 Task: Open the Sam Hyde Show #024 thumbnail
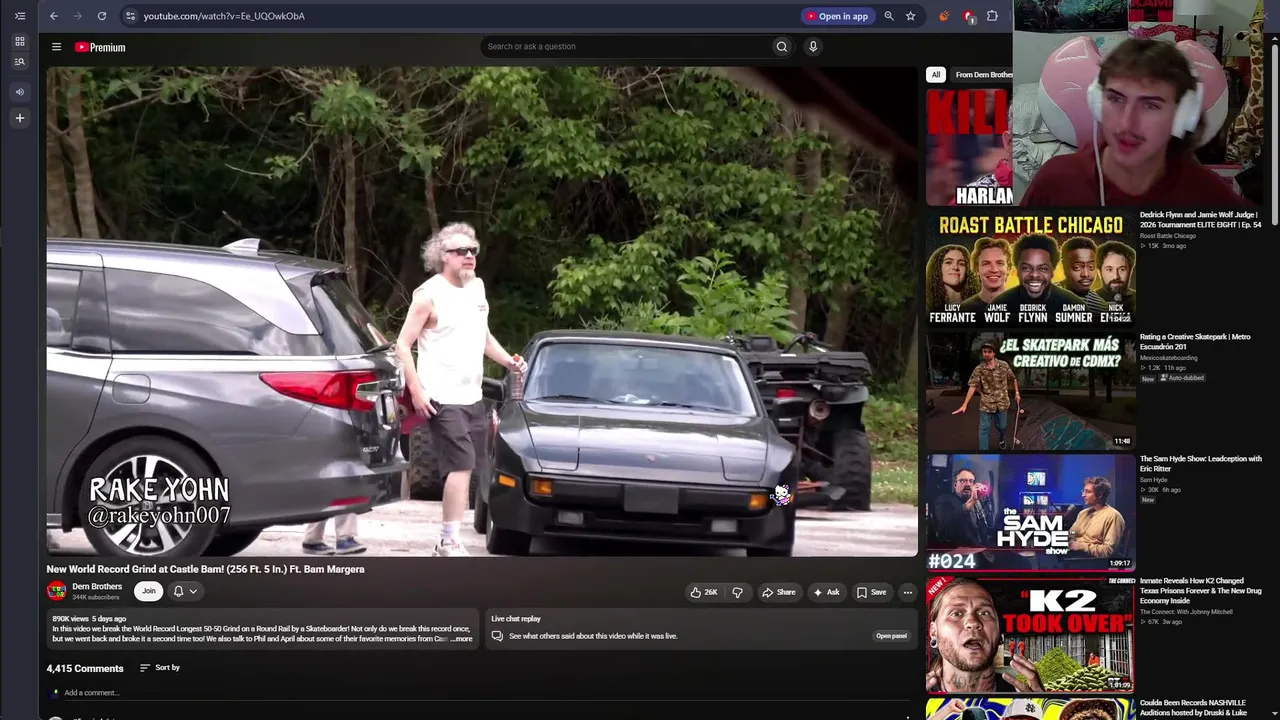coord(1030,512)
